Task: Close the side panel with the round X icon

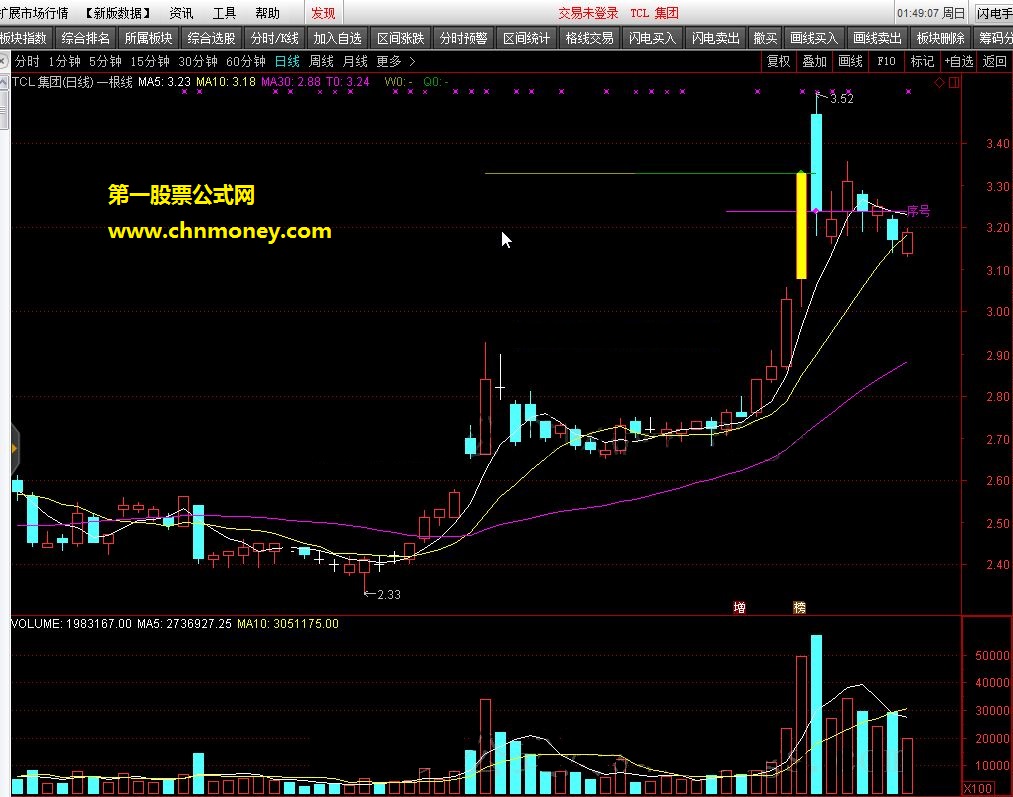Action: click(4, 61)
